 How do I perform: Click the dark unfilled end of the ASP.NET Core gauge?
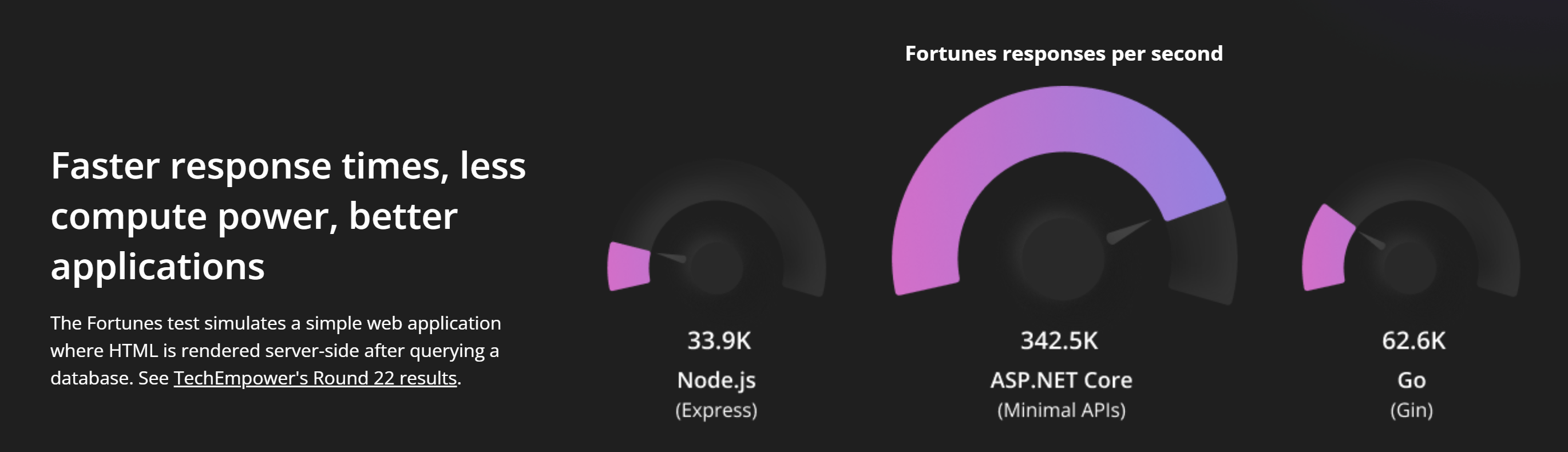click(x=1202, y=256)
